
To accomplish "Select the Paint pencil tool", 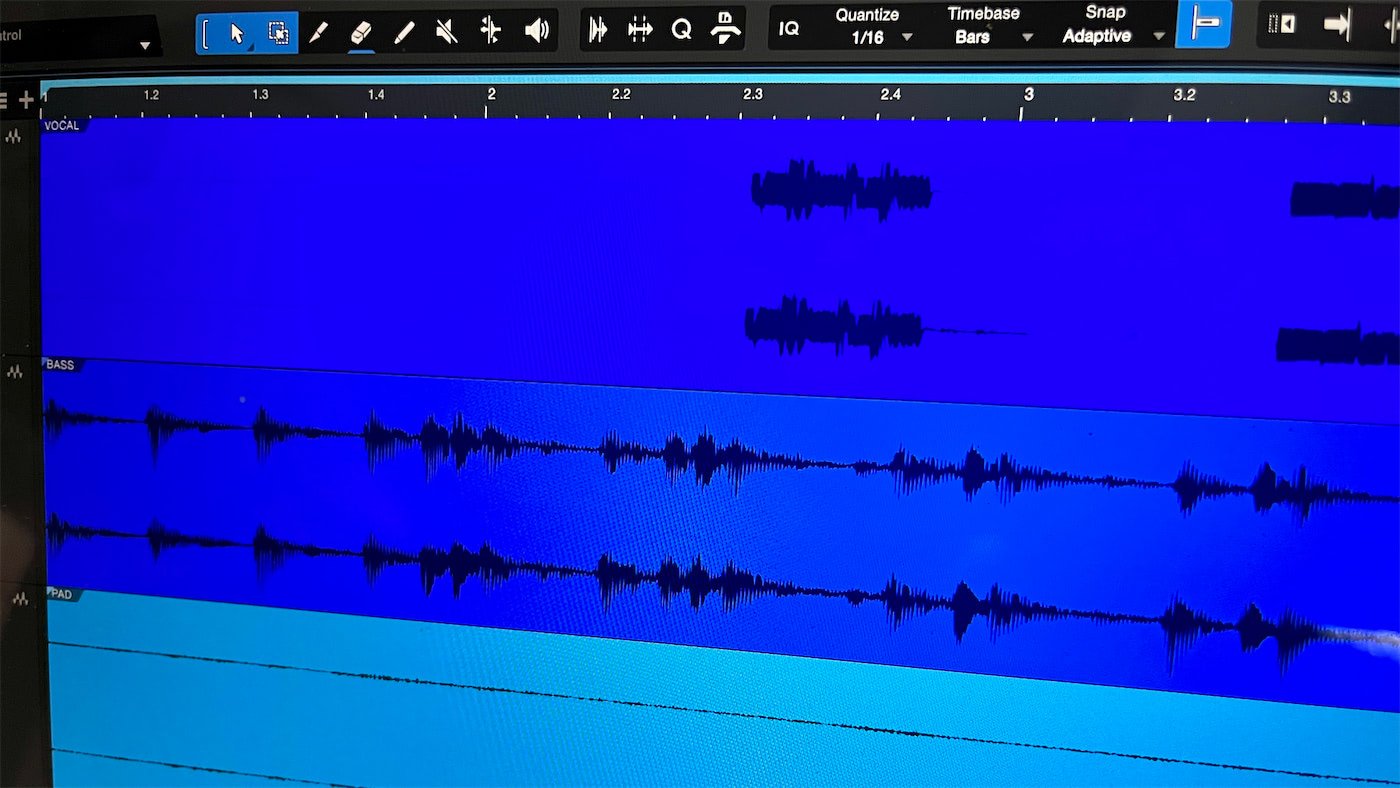I will [404, 32].
